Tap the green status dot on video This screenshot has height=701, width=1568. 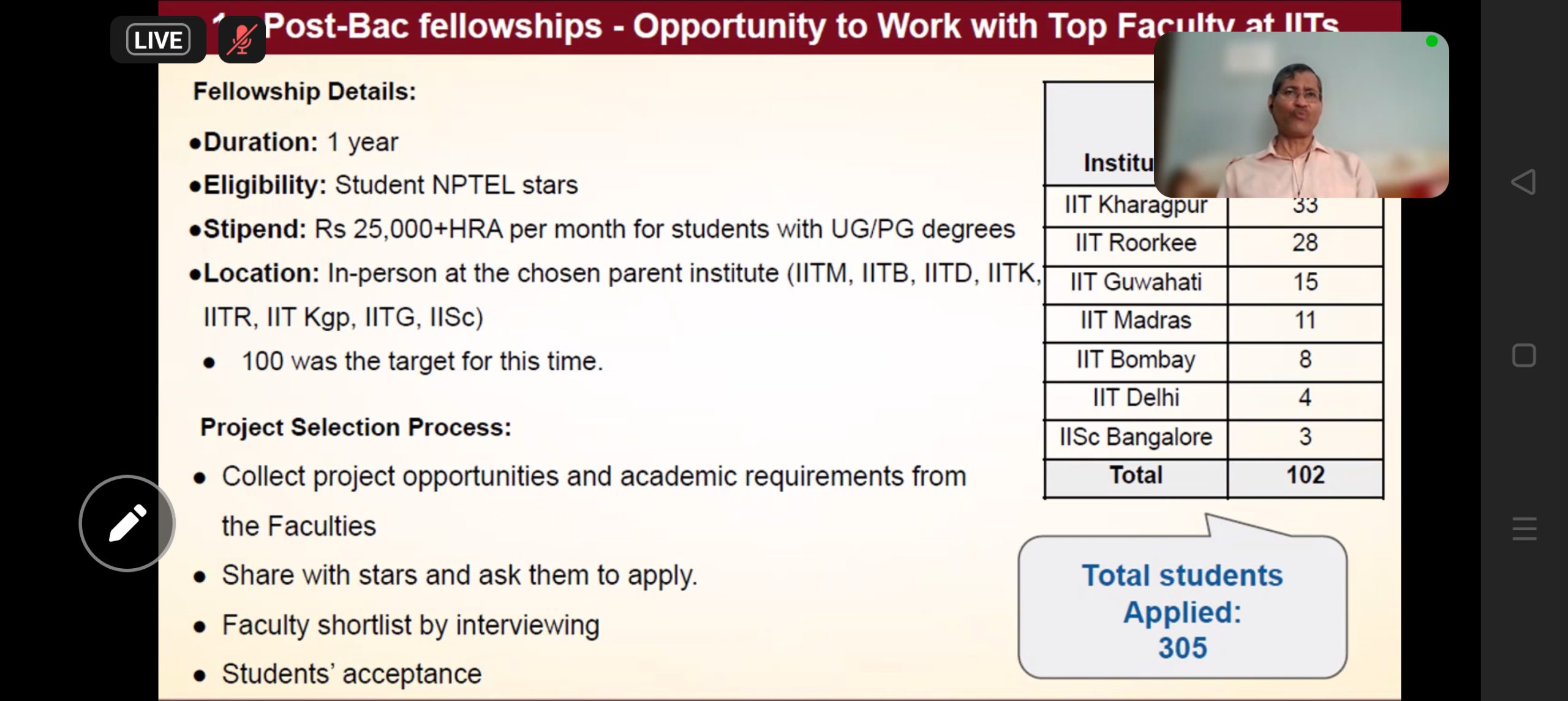pos(1431,42)
